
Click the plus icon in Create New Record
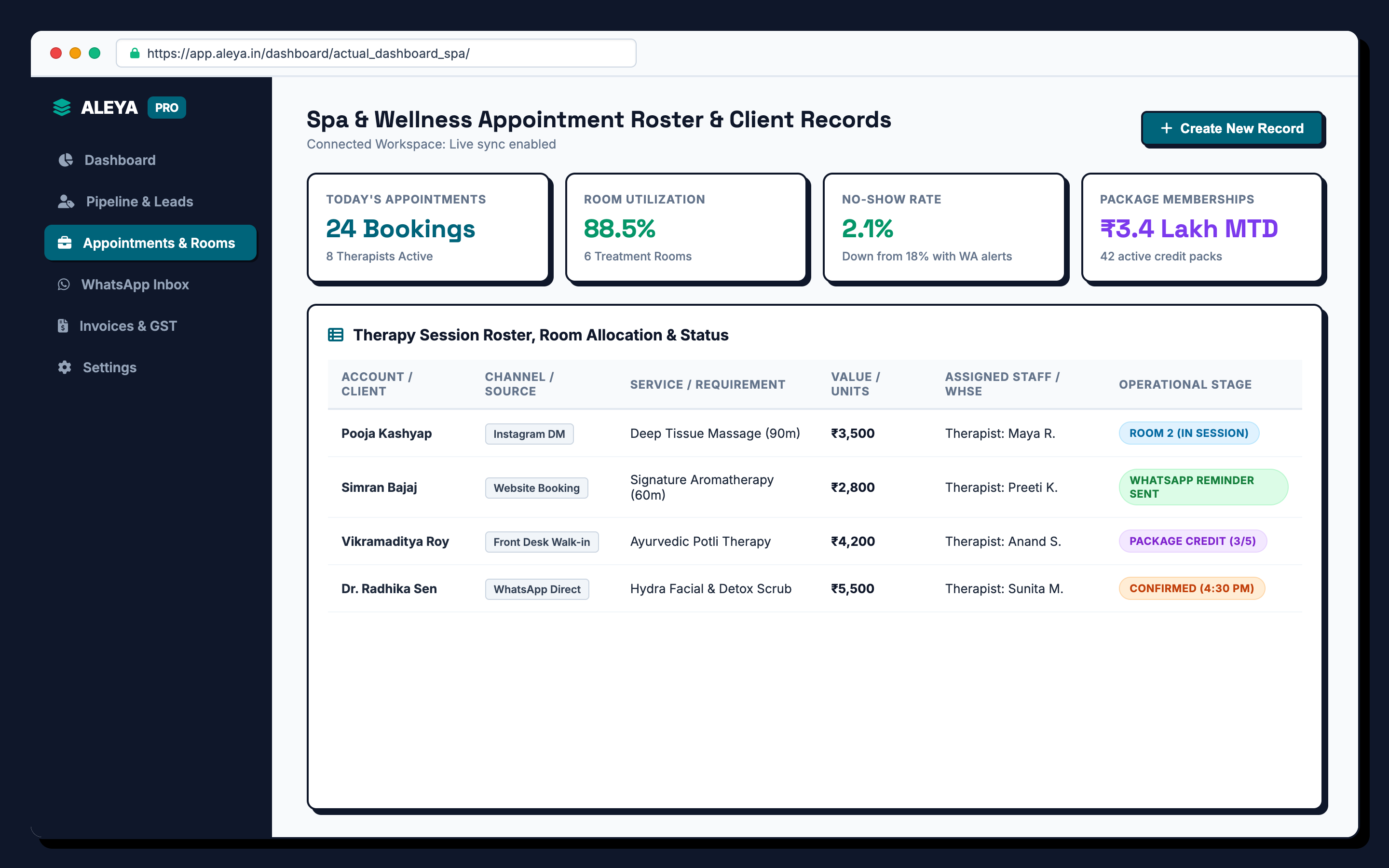click(1166, 128)
